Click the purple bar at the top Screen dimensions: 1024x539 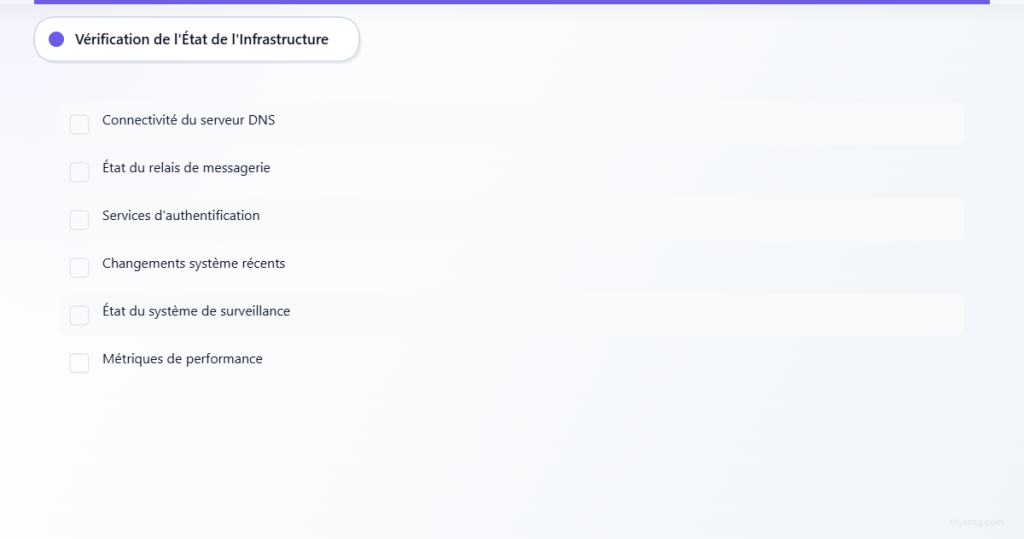[511, 2]
